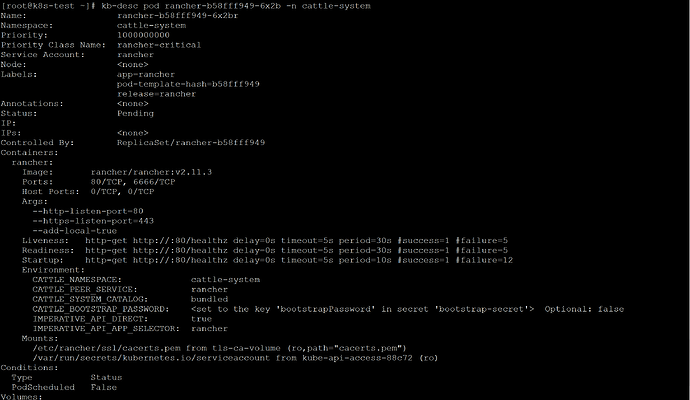Click the Pending status value
This screenshot has width=690, height=400.
[136, 113]
